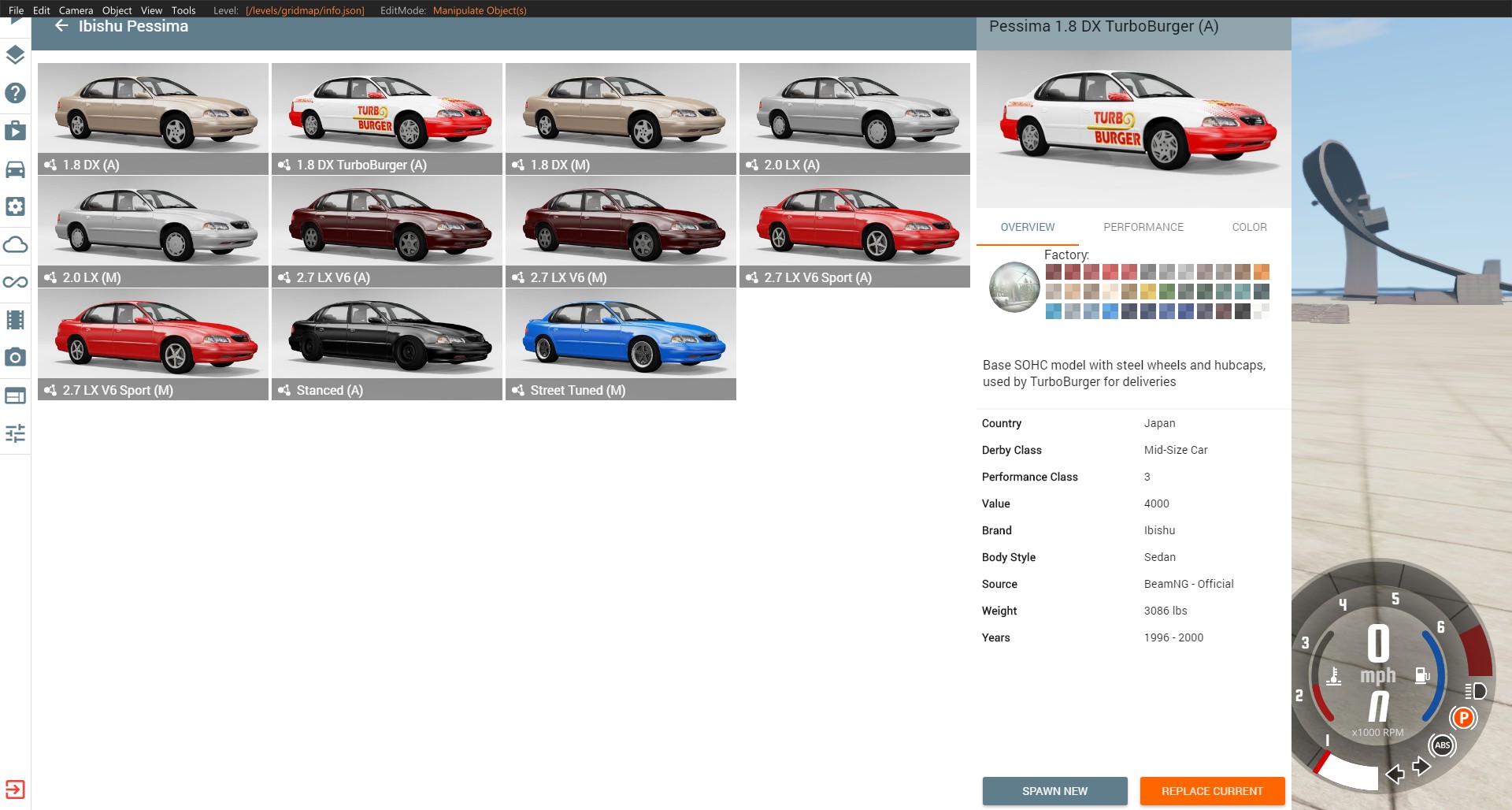Select the 2.7 LX V6 Sport (A) configuration

[854, 232]
